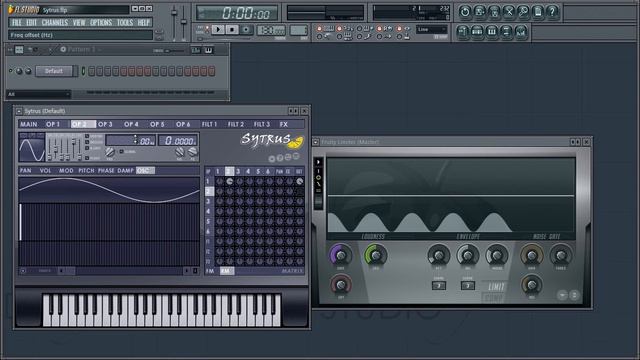Open the HELP menu

pyautogui.click(x=143, y=22)
